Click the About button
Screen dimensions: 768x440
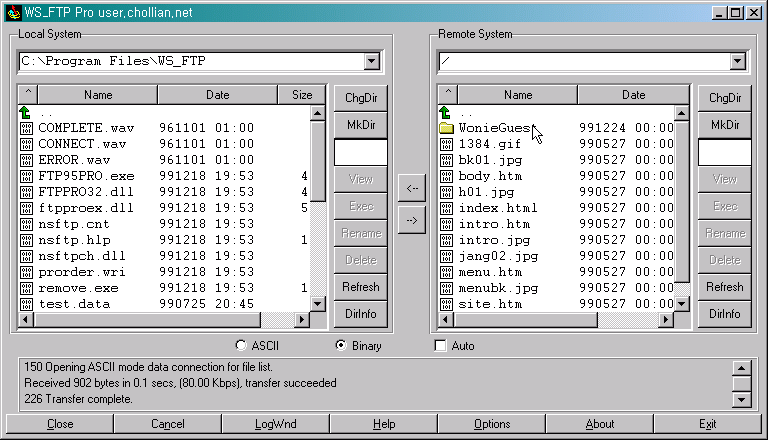(x=600, y=424)
